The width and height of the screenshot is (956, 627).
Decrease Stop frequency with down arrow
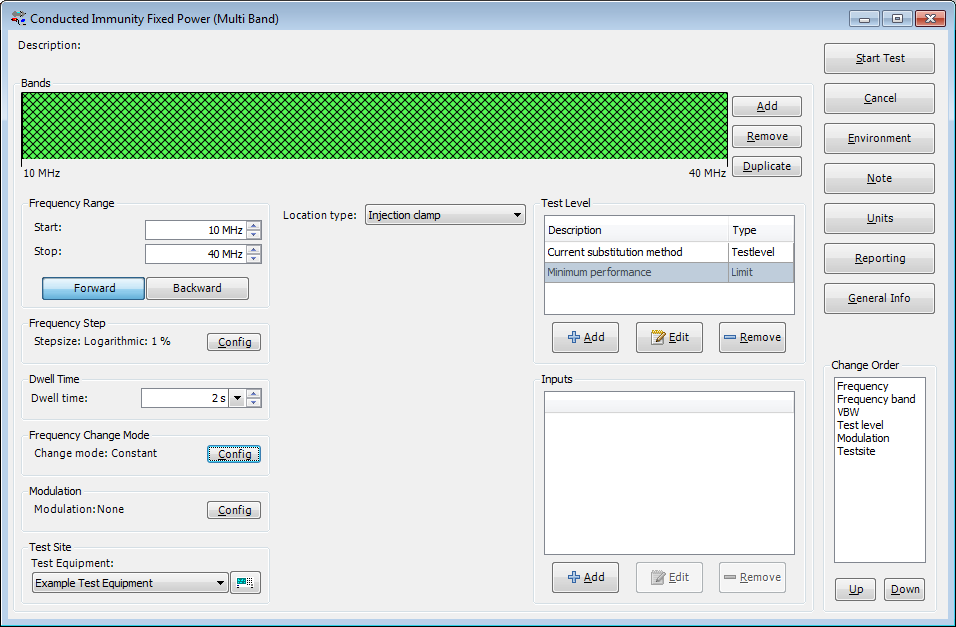[254, 259]
